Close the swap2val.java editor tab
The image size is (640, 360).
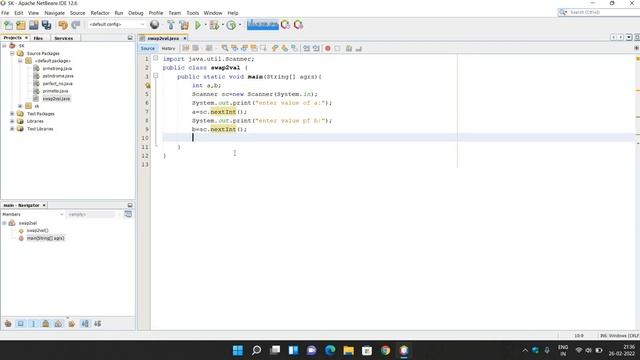pyautogui.click(x=184, y=38)
